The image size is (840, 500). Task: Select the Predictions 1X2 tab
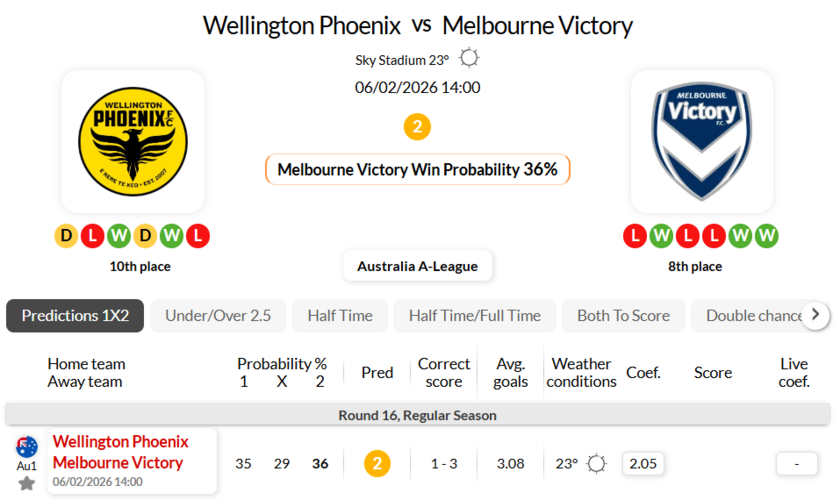pyautogui.click(x=75, y=315)
